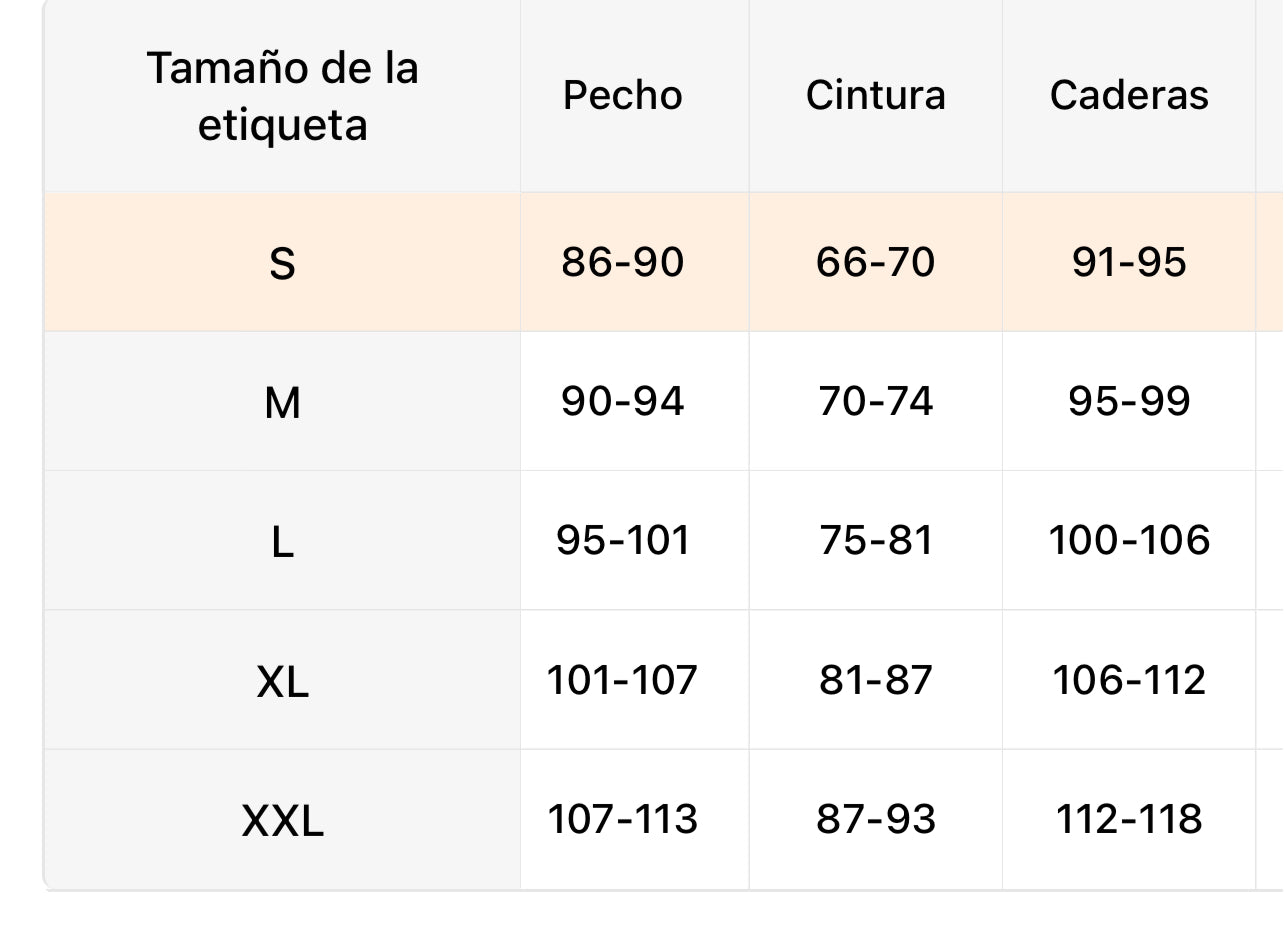Click the 75-81 waist cell
The height and width of the screenshot is (927, 1284).
coord(875,540)
